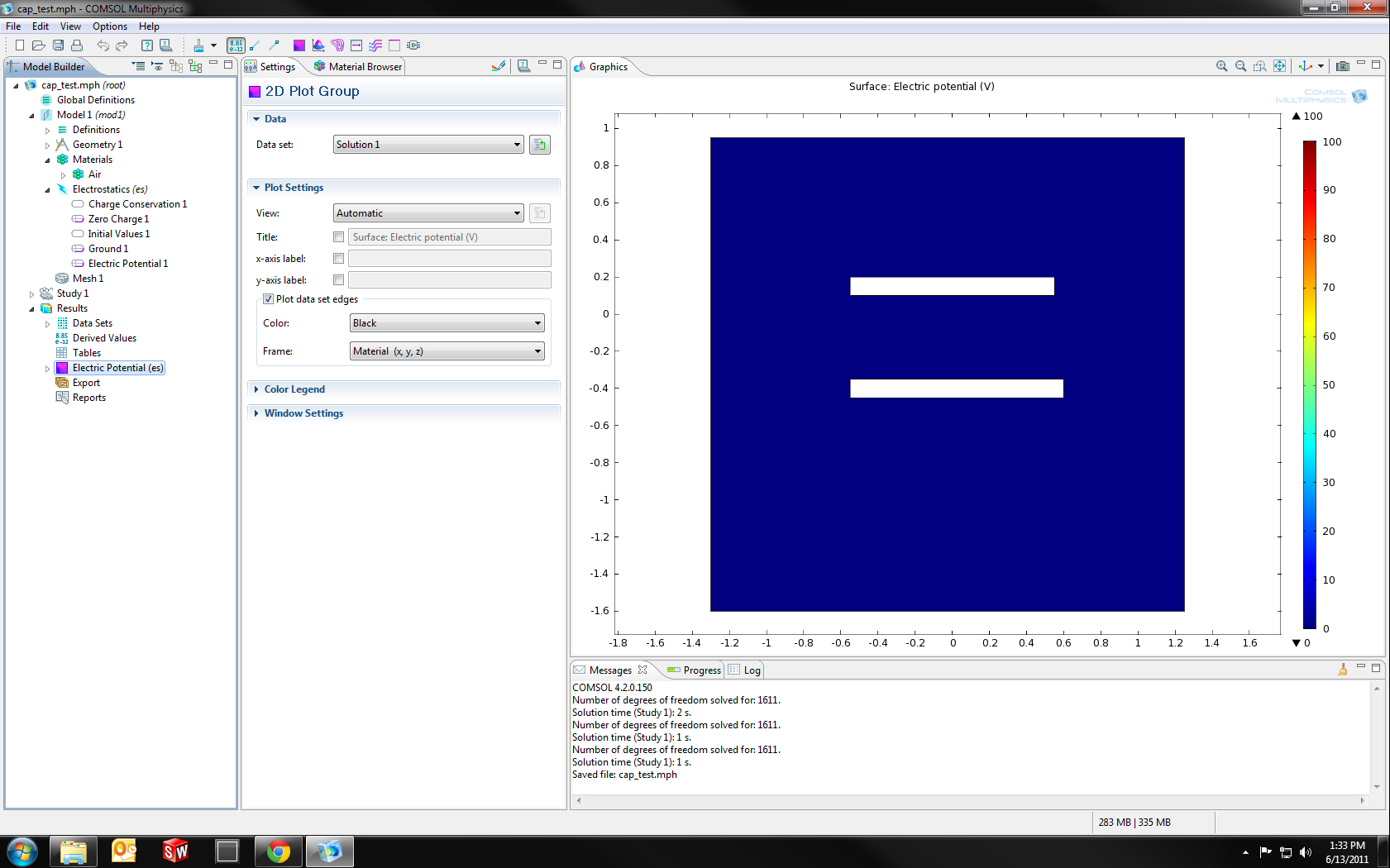Toggle the Plot data set edges checkbox
The width and height of the screenshot is (1390, 868).
pos(268,299)
